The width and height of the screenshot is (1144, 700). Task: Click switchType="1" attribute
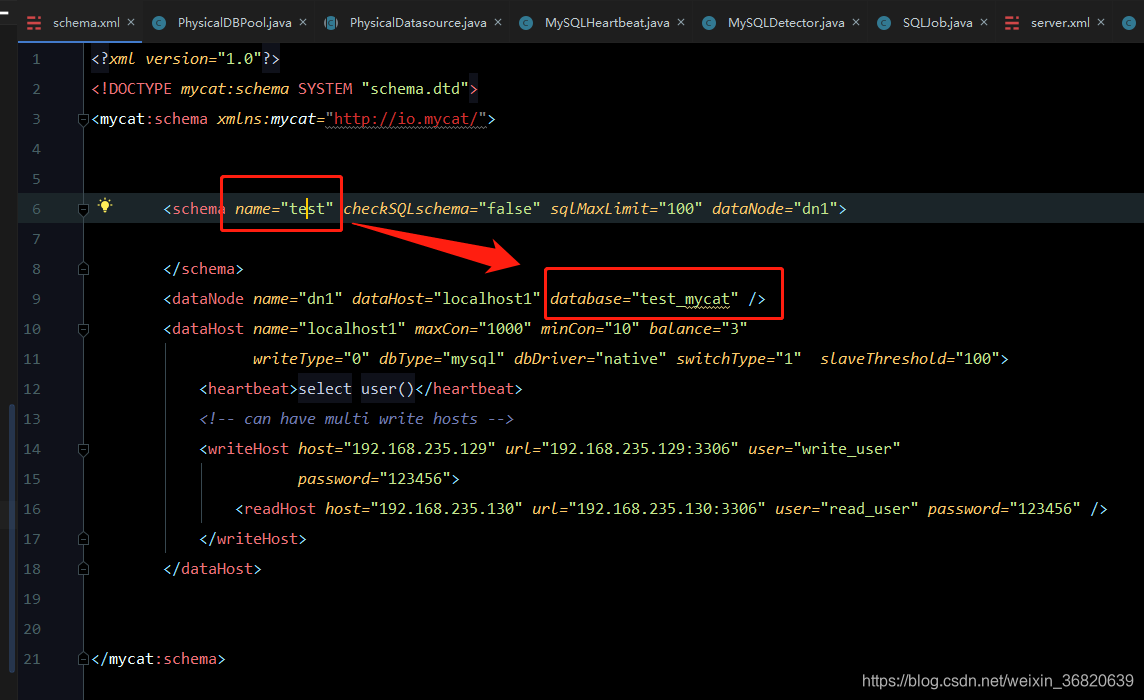tap(739, 359)
